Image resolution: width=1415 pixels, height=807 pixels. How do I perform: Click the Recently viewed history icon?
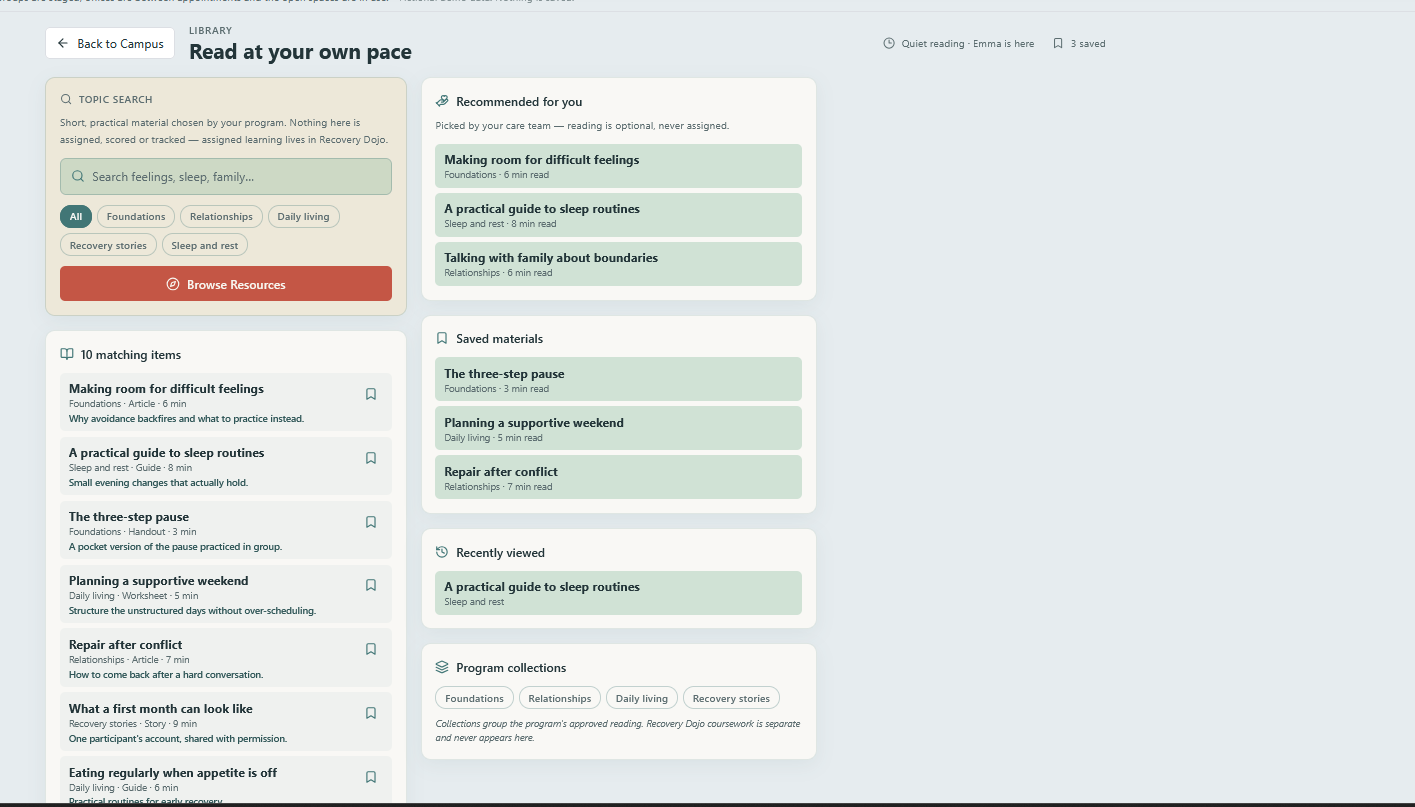click(x=442, y=552)
